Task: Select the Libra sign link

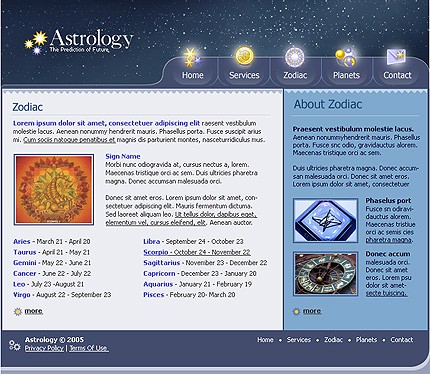Action: point(152,241)
